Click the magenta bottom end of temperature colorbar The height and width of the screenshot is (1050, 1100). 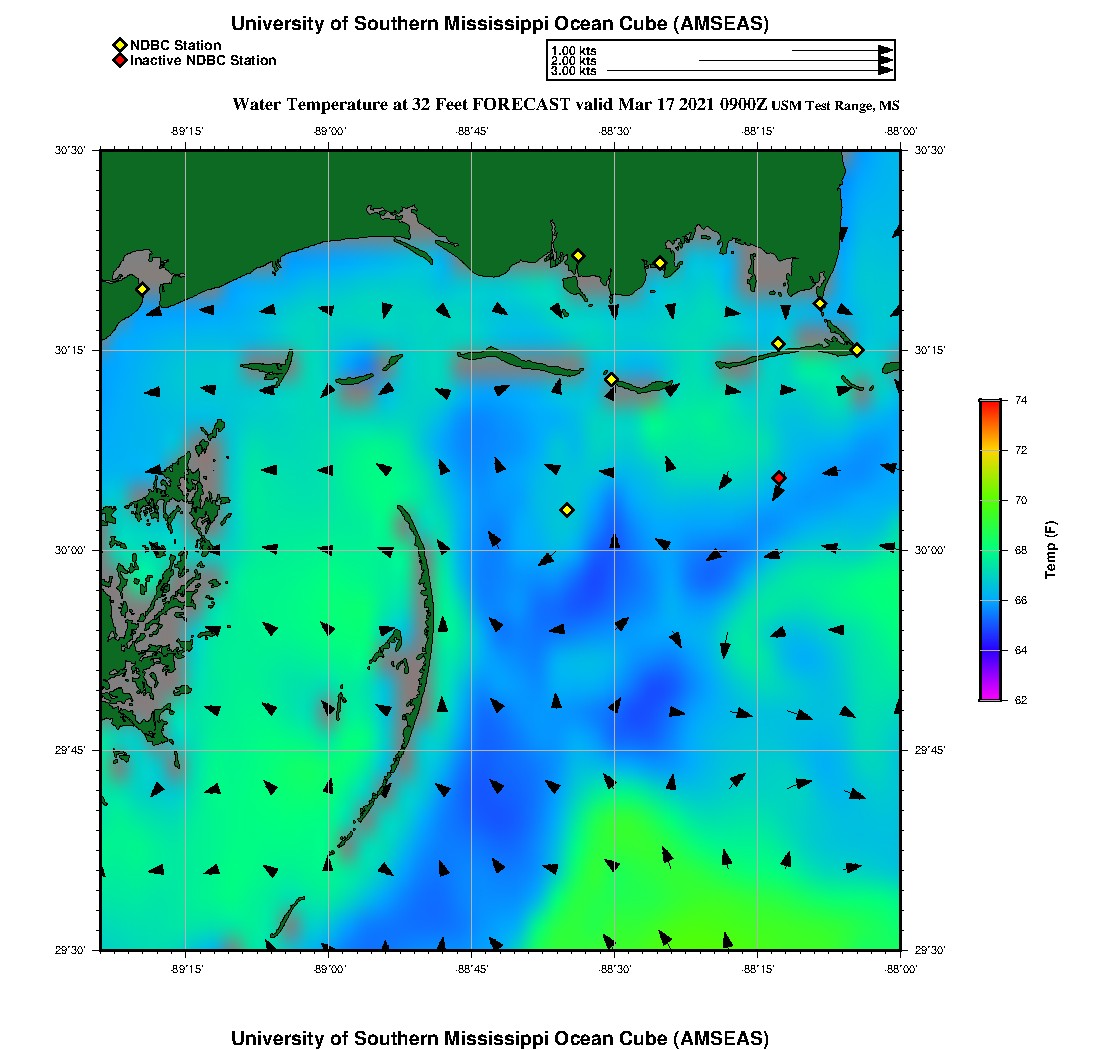click(x=989, y=696)
